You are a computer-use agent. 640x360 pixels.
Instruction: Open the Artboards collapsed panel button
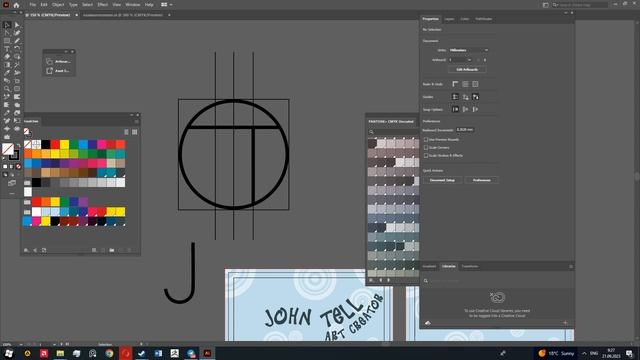pos(59,62)
